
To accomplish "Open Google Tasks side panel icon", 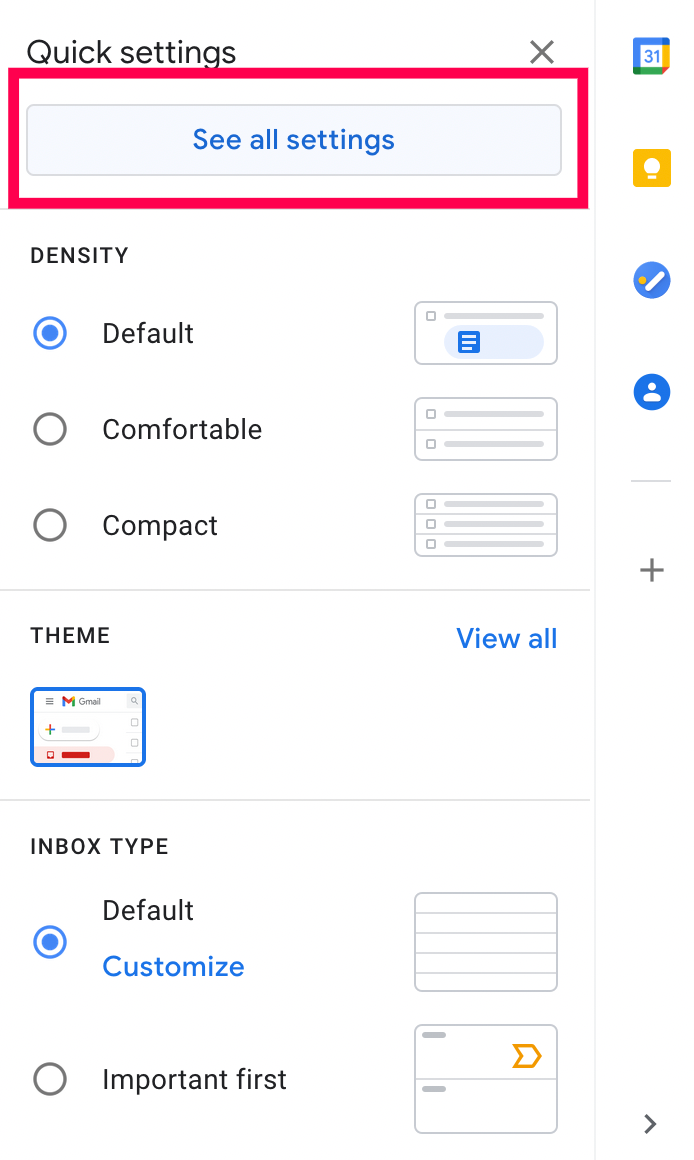I will [651, 280].
